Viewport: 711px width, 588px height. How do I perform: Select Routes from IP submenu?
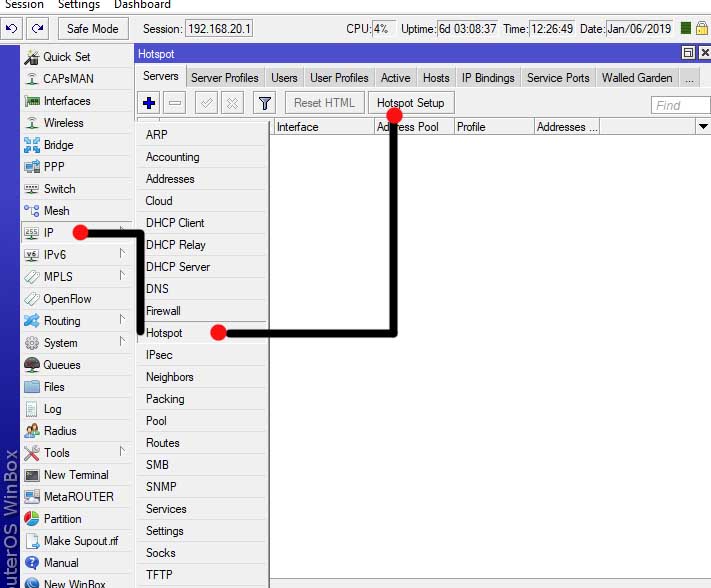(x=202, y=443)
